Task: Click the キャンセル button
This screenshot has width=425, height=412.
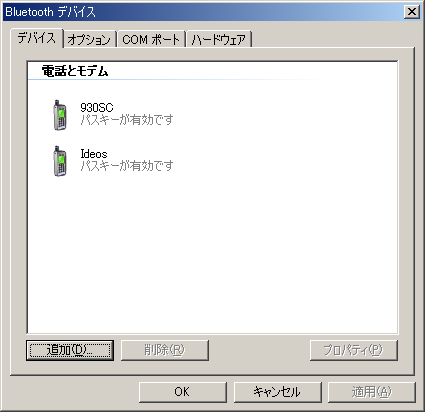Action: [277, 392]
